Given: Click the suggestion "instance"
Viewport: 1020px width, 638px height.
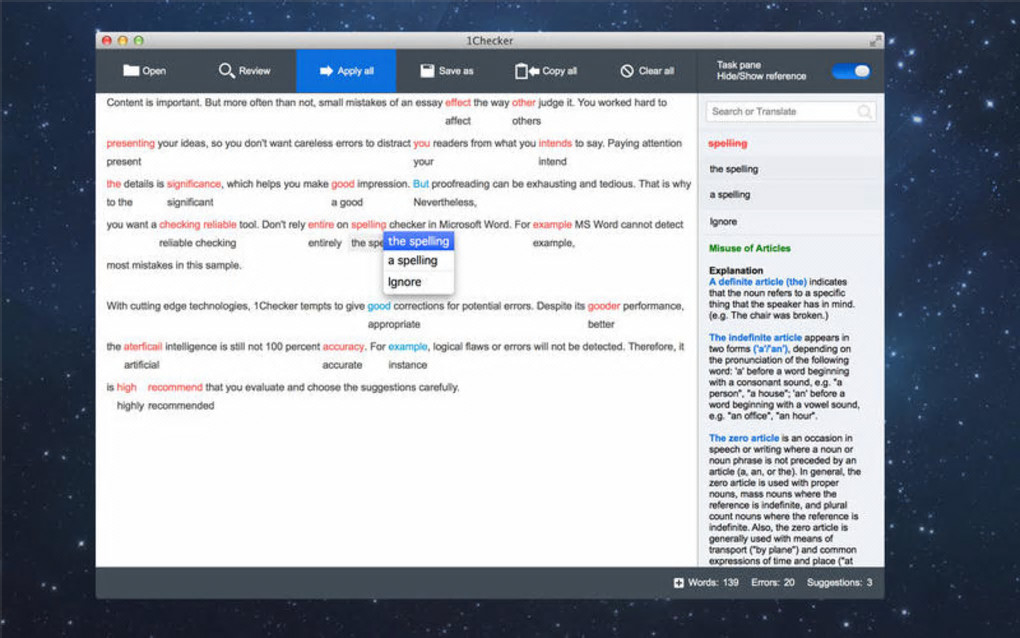Looking at the screenshot, I should [408, 365].
